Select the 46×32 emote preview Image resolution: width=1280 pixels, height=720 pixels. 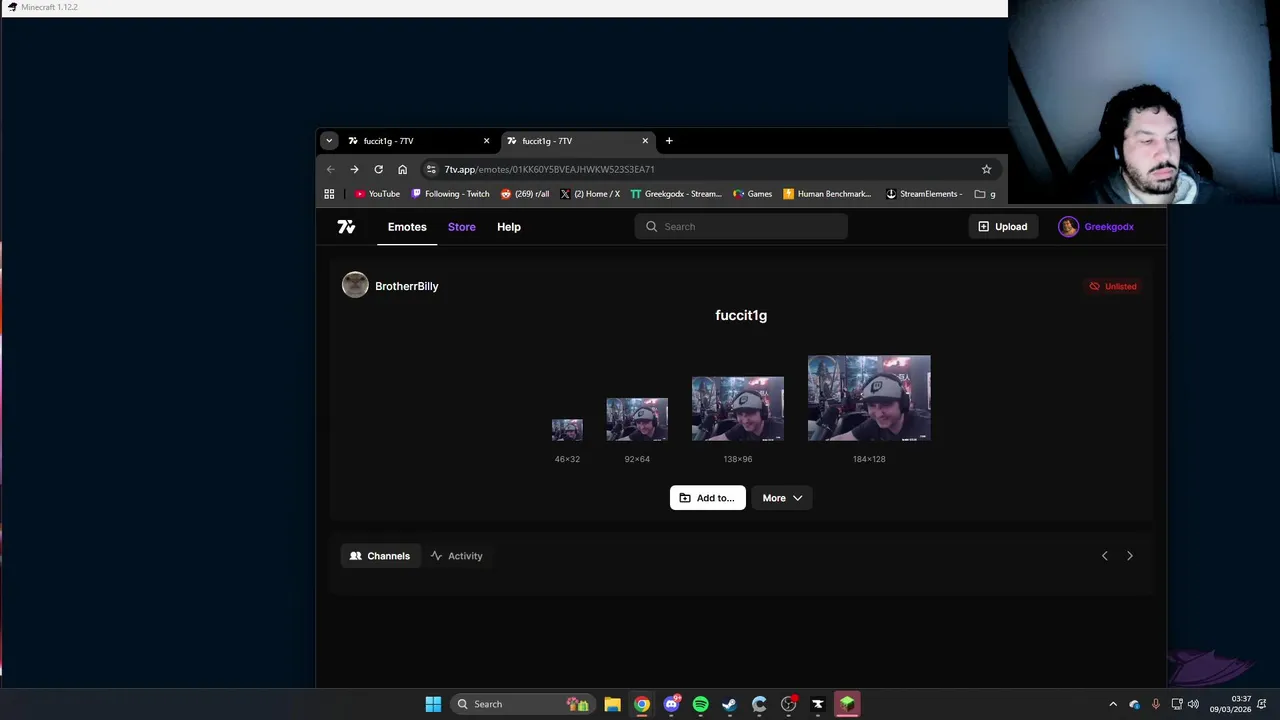(x=567, y=430)
